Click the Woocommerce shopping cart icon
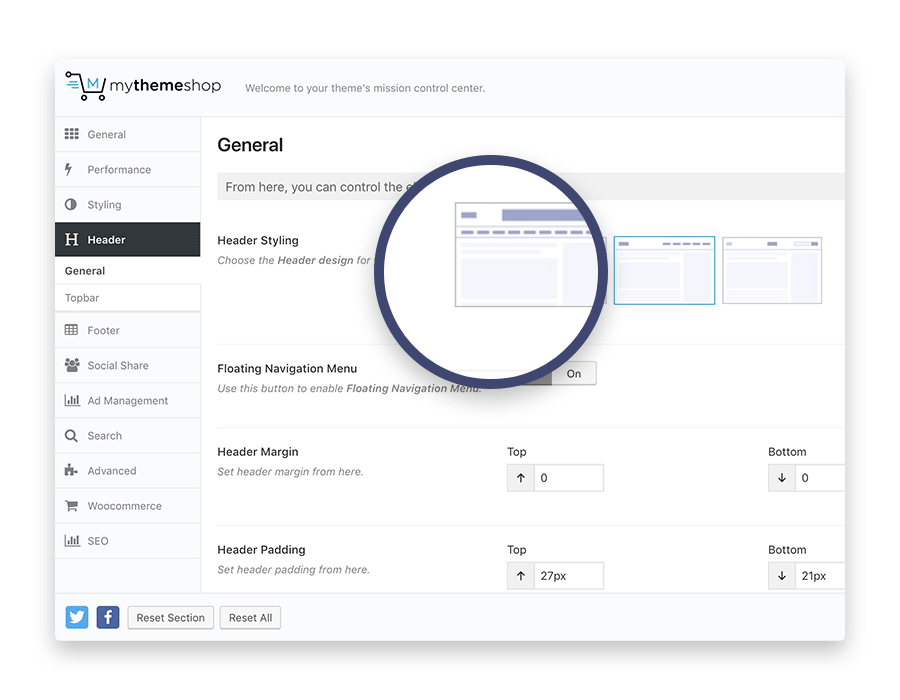Image resolution: width=900 pixels, height=700 pixels. pos(71,505)
